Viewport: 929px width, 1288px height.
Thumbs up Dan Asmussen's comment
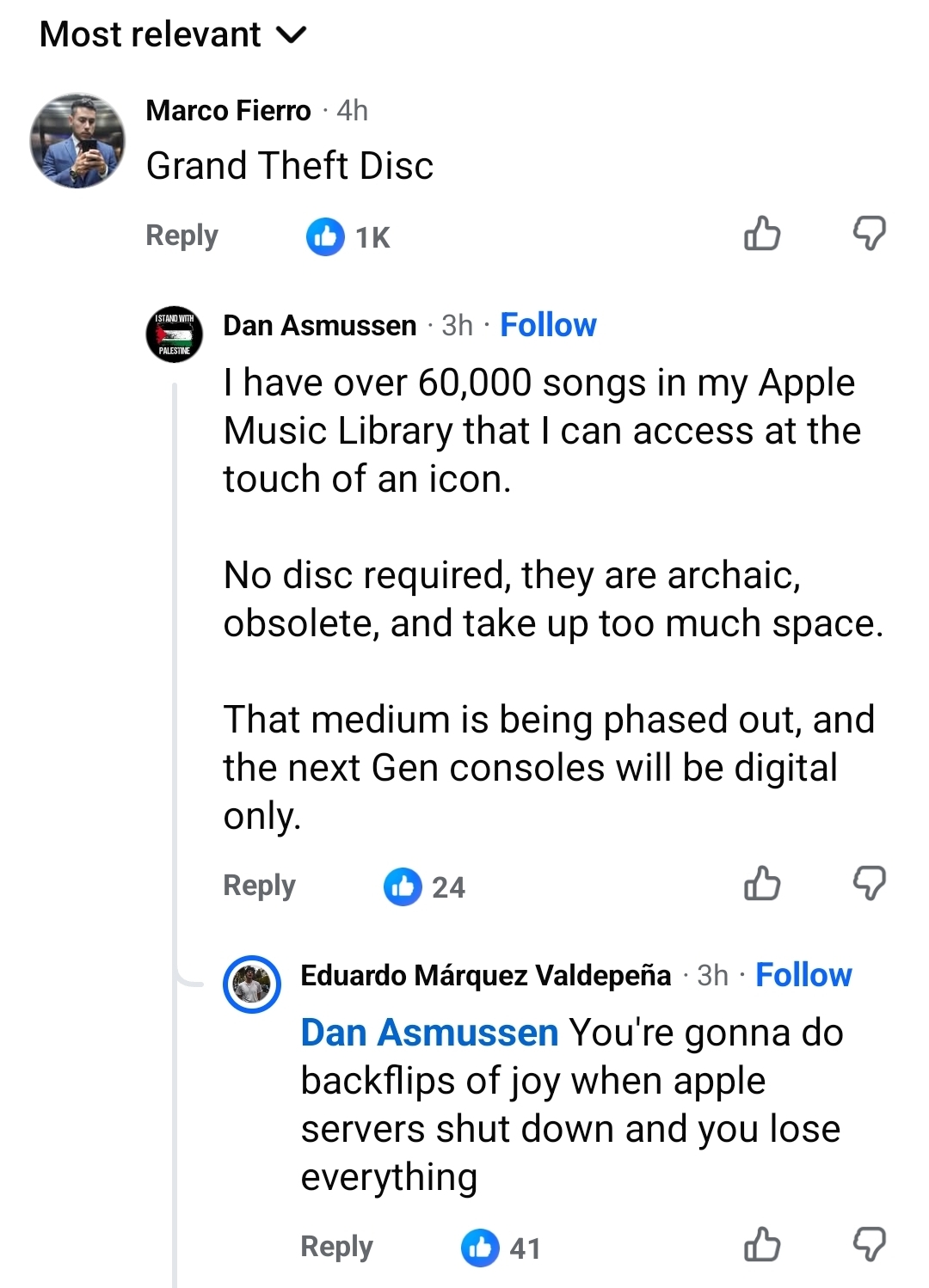(x=762, y=884)
